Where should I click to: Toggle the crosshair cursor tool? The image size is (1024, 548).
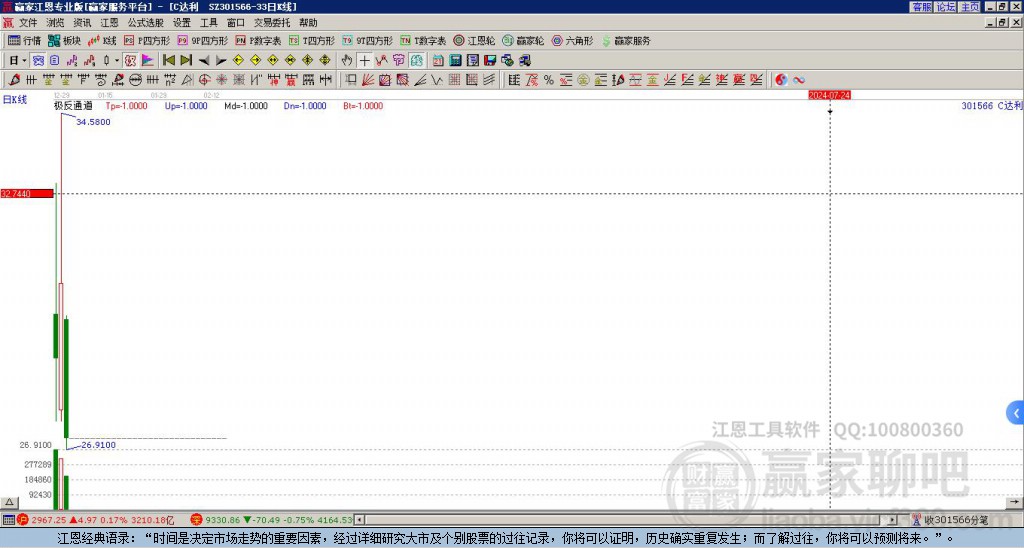pyautogui.click(x=364, y=60)
